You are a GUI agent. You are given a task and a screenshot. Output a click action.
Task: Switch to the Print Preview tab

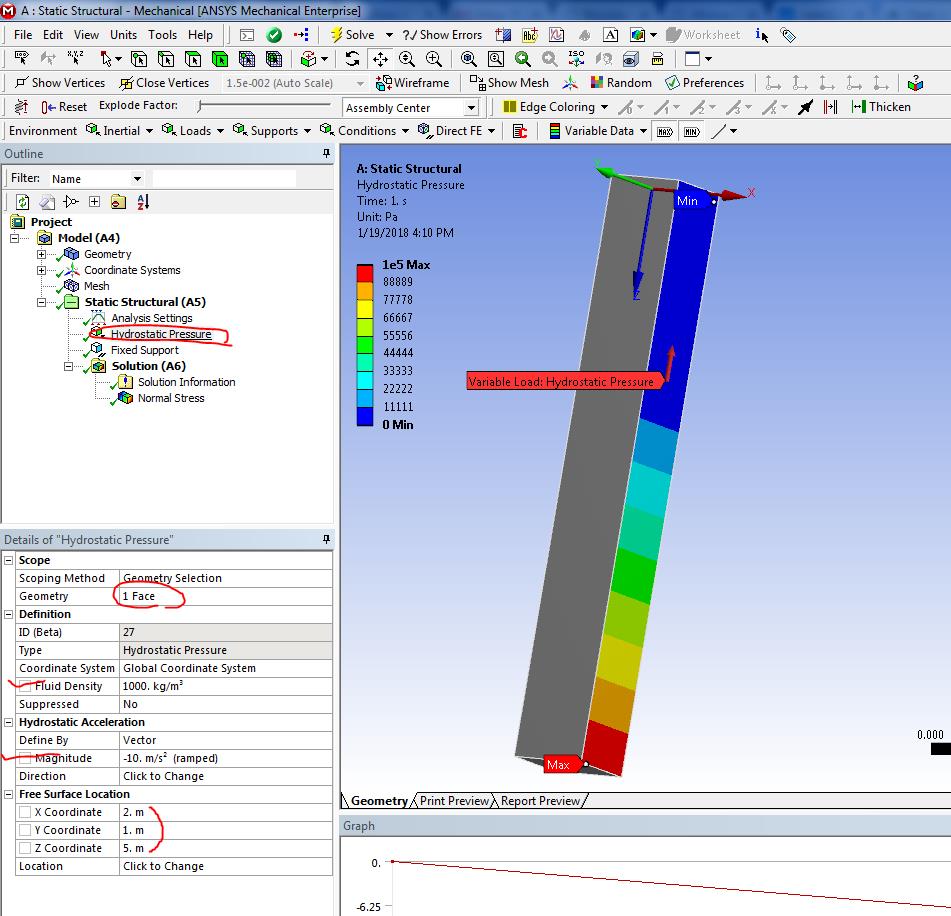tap(454, 801)
